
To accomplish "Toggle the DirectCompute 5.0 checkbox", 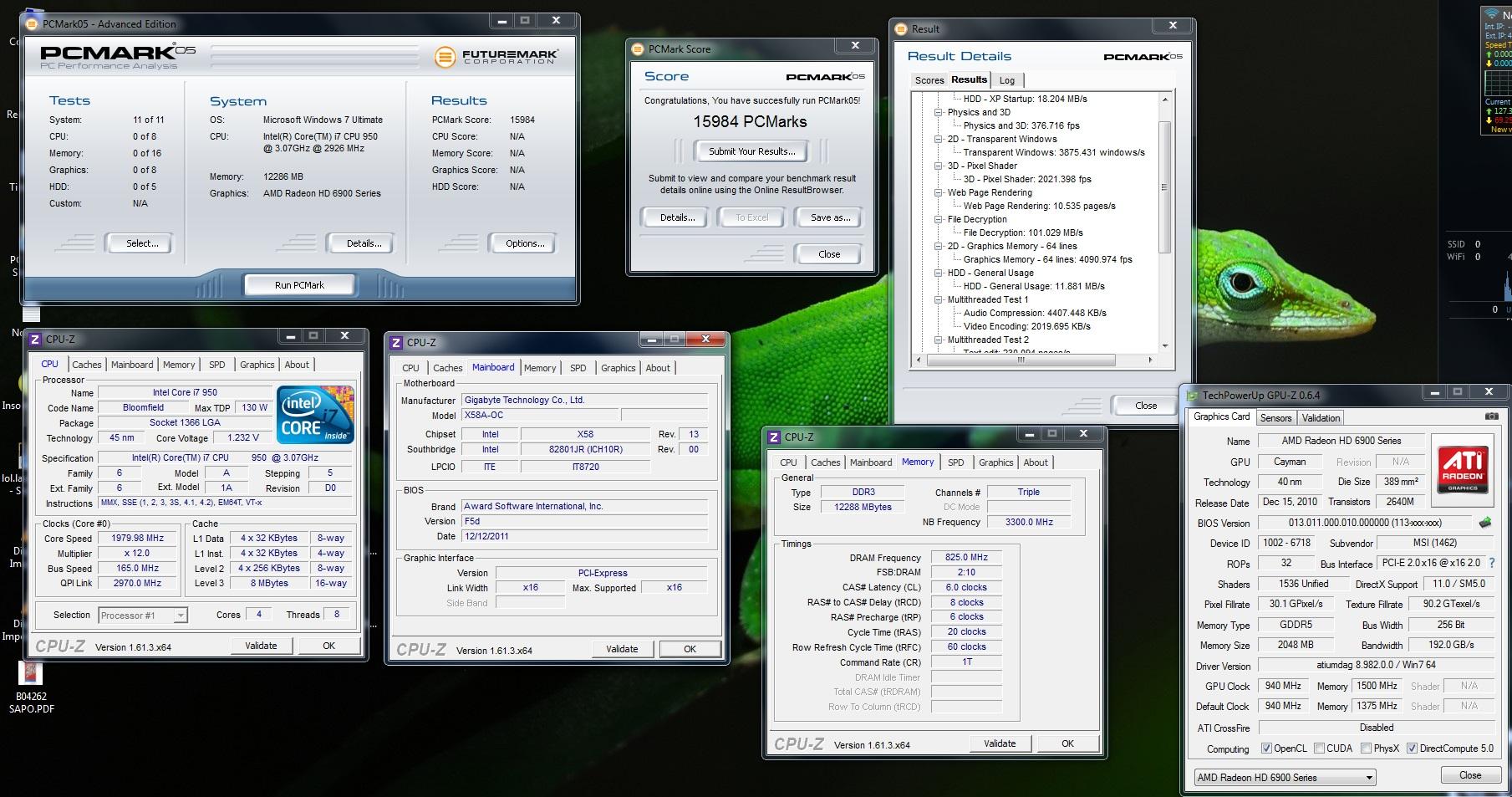I will coord(1412,748).
